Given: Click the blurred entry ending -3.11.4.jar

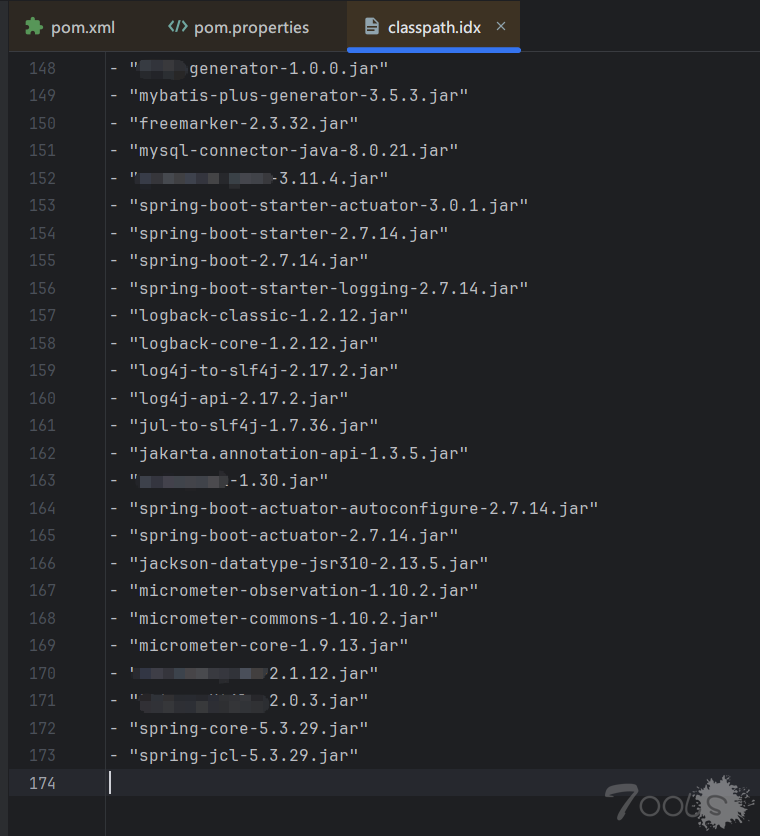Looking at the screenshot, I should pos(259,178).
